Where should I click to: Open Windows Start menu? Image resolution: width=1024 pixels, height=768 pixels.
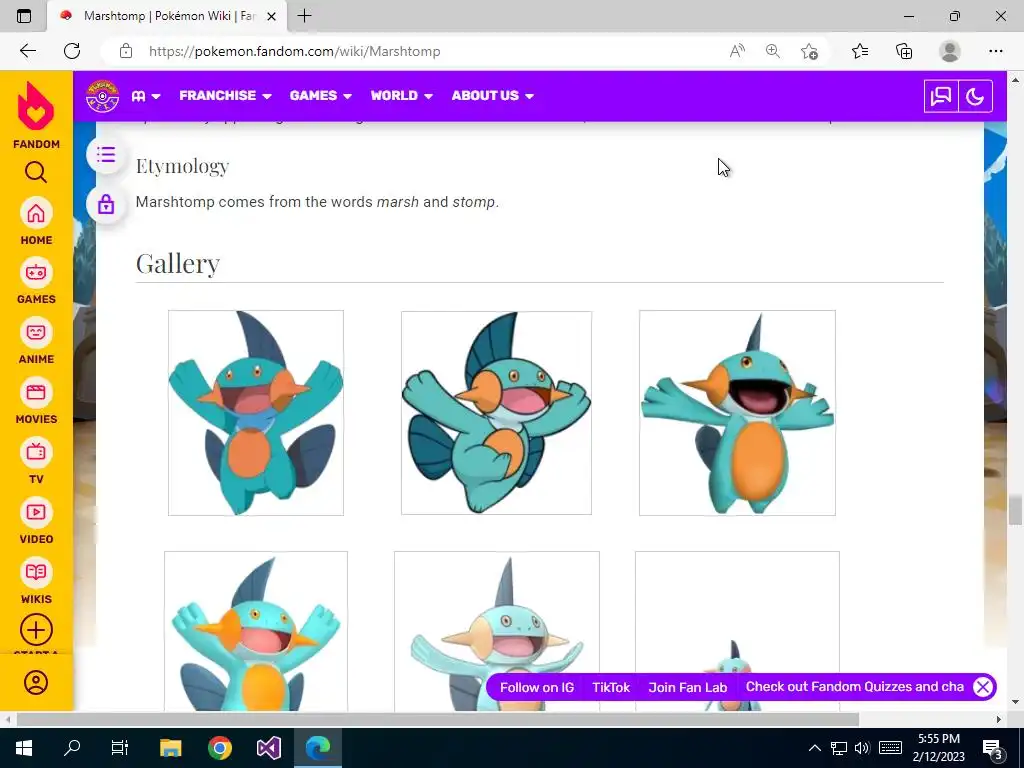[24, 748]
